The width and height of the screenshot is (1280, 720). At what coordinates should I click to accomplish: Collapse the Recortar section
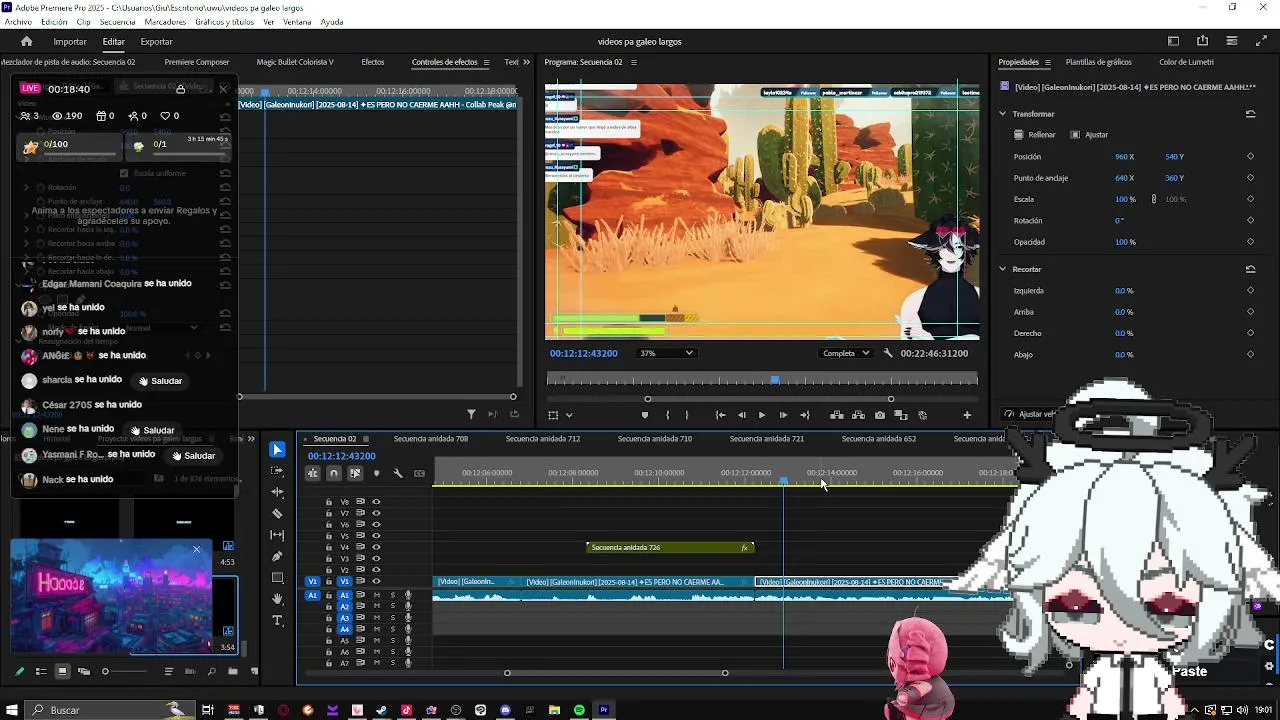(1003, 269)
